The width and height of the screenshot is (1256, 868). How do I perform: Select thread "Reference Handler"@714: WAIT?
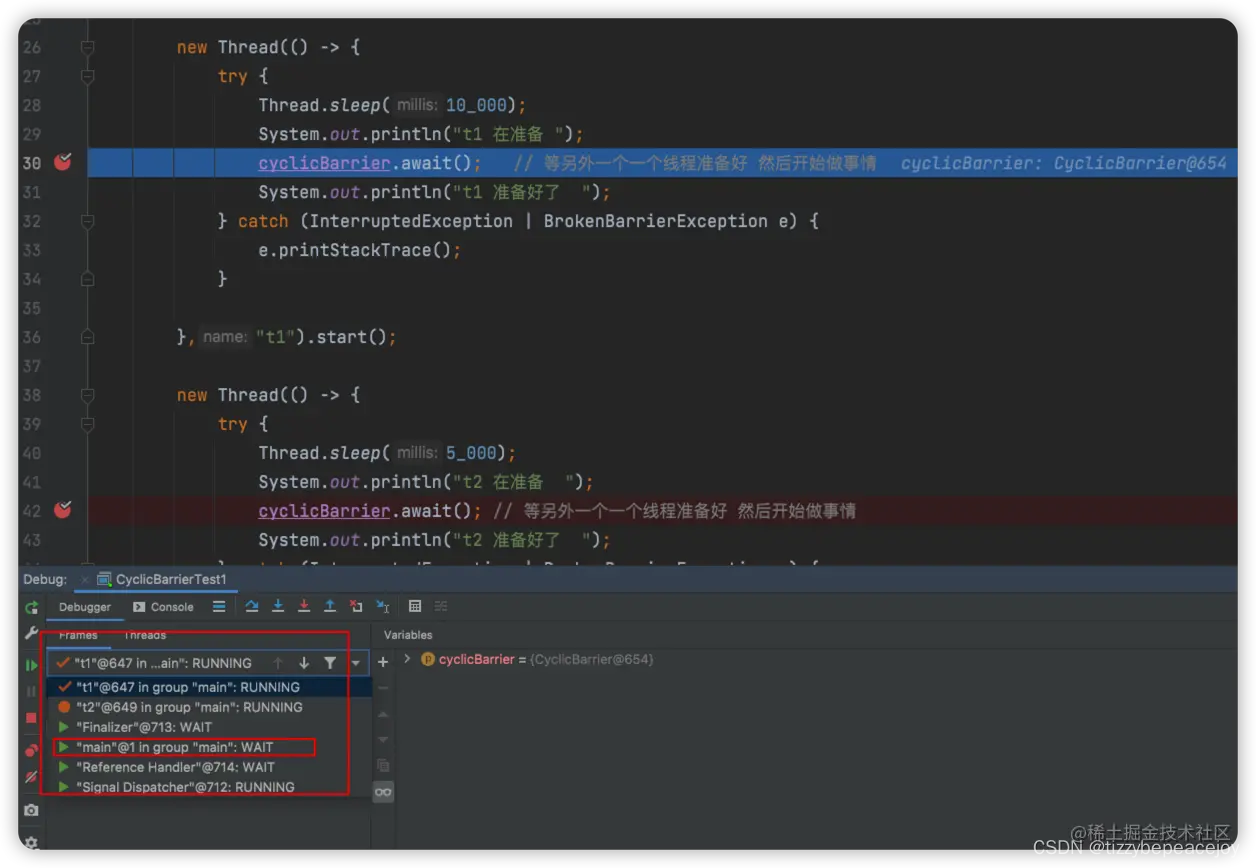click(209, 767)
